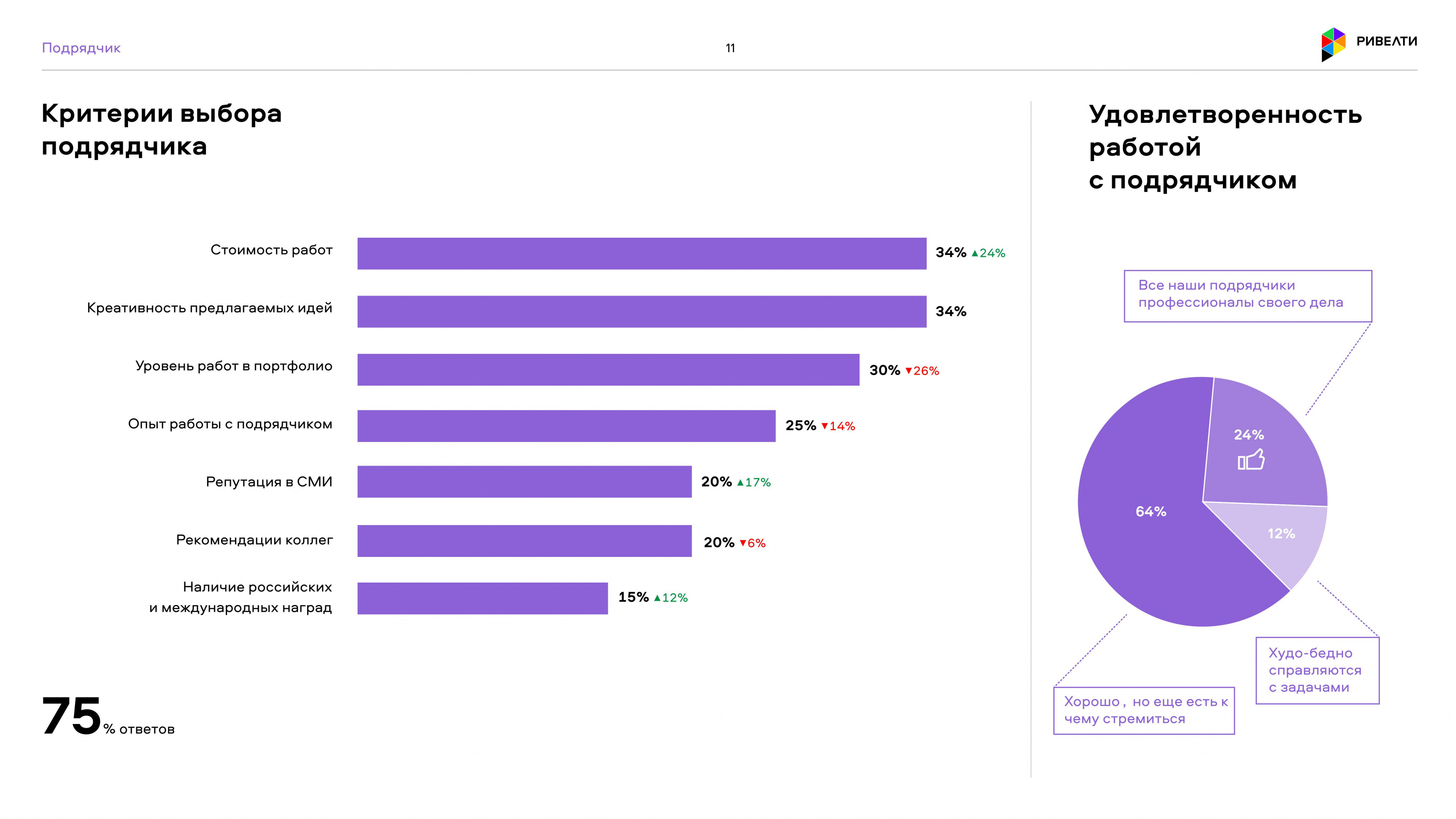The height and width of the screenshot is (819, 1456).
Task: Click the page number 11
Action: point(730,49)
